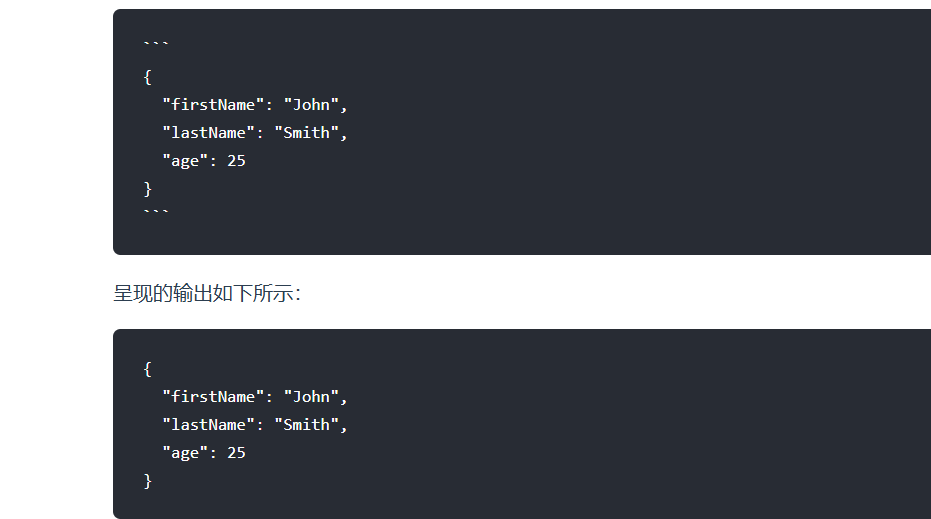Click "age" key in the fenced block
The height and width of the screenshot is (519, 931).
[x=185, y=161]
